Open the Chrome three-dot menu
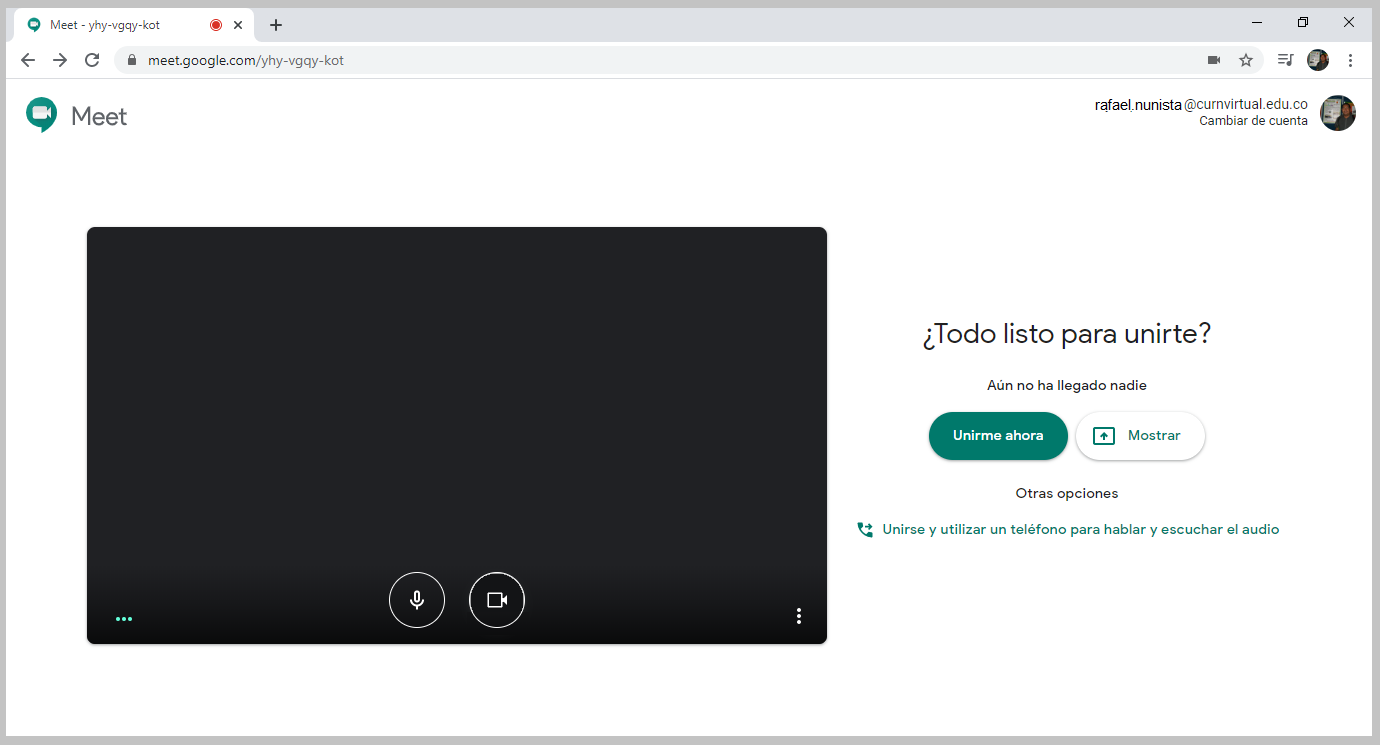The image size is (1380, 745). click(x=1350, y=60)
